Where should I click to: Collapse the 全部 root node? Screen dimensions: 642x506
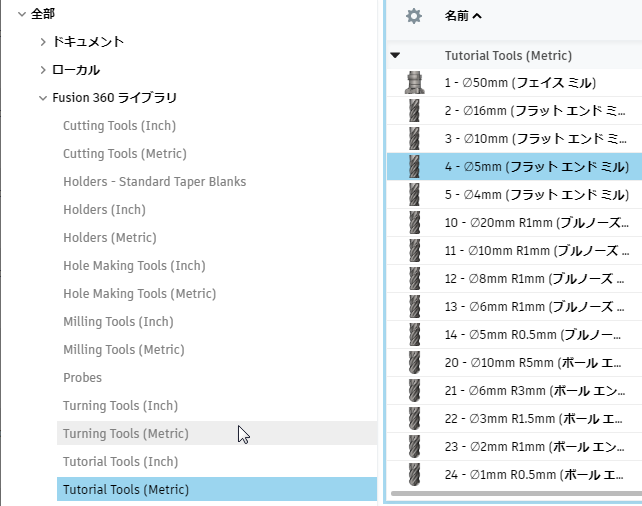[x=21, y=14]
